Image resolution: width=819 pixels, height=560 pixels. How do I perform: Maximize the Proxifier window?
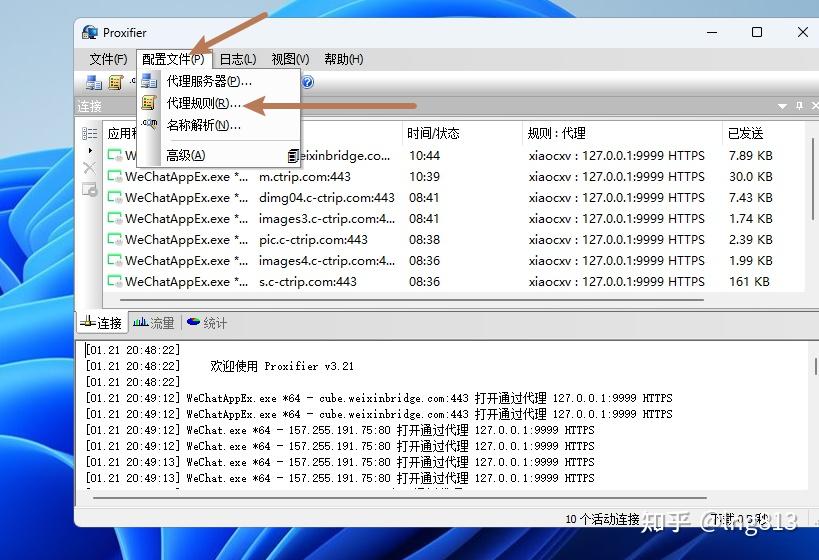[x=756, y=32]
